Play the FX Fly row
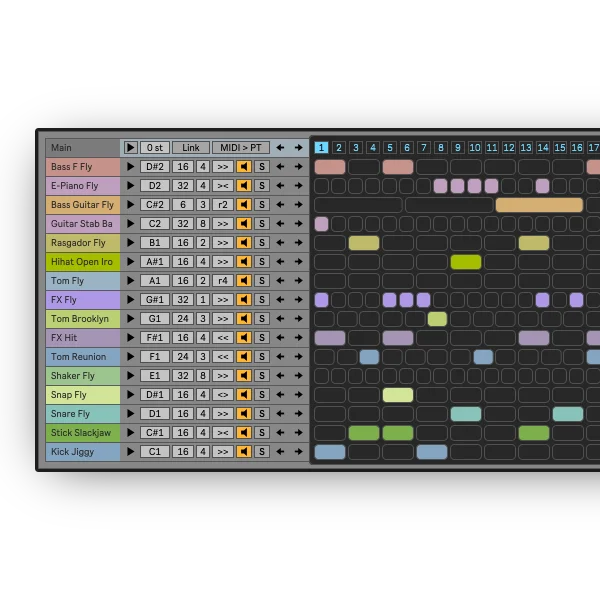 click(x=130, y=300)
